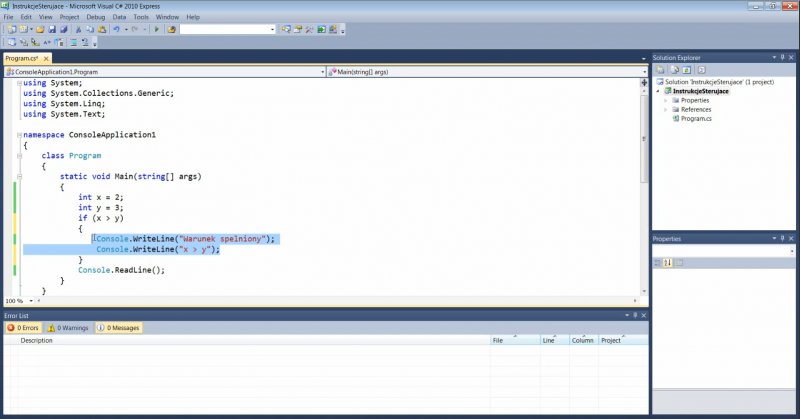800x419 pixels.
Task: Toggle the 0 Messages filter
Action: point(119,327)
